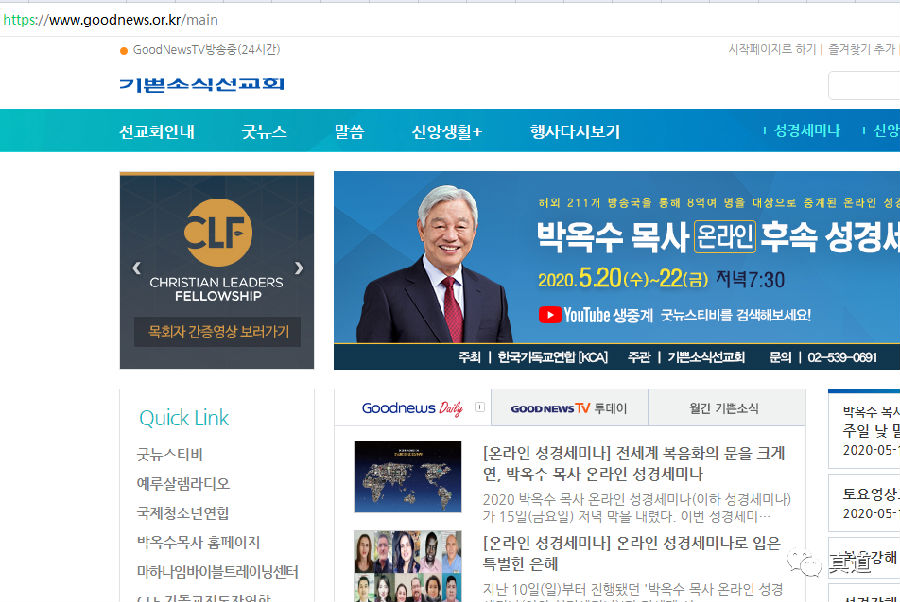The image size is (900, 602).
Task: Click the 성경세미나 link in nav bar
Action: click(x=806, y=131)
